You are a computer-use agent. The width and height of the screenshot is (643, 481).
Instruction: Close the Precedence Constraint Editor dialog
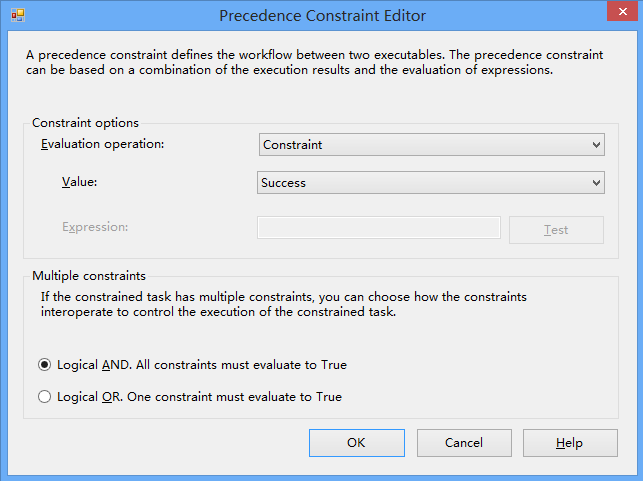click(x=619, y=16)
